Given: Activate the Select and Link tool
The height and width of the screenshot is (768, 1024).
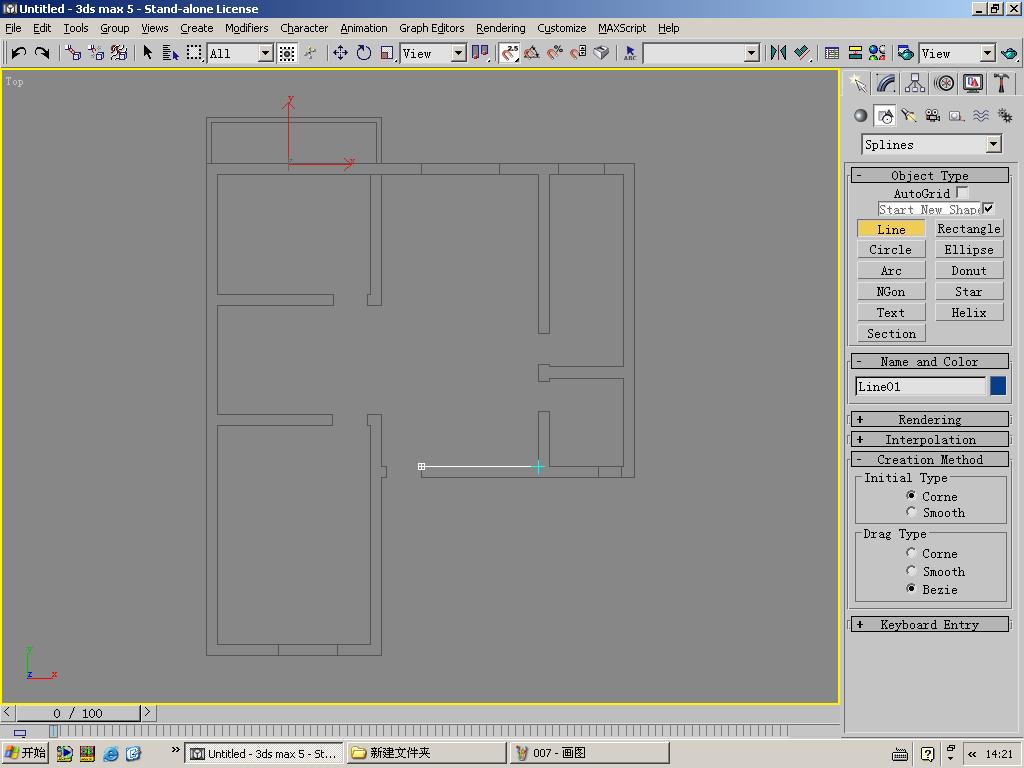Looking at the screenshot, I should [73, 53].
